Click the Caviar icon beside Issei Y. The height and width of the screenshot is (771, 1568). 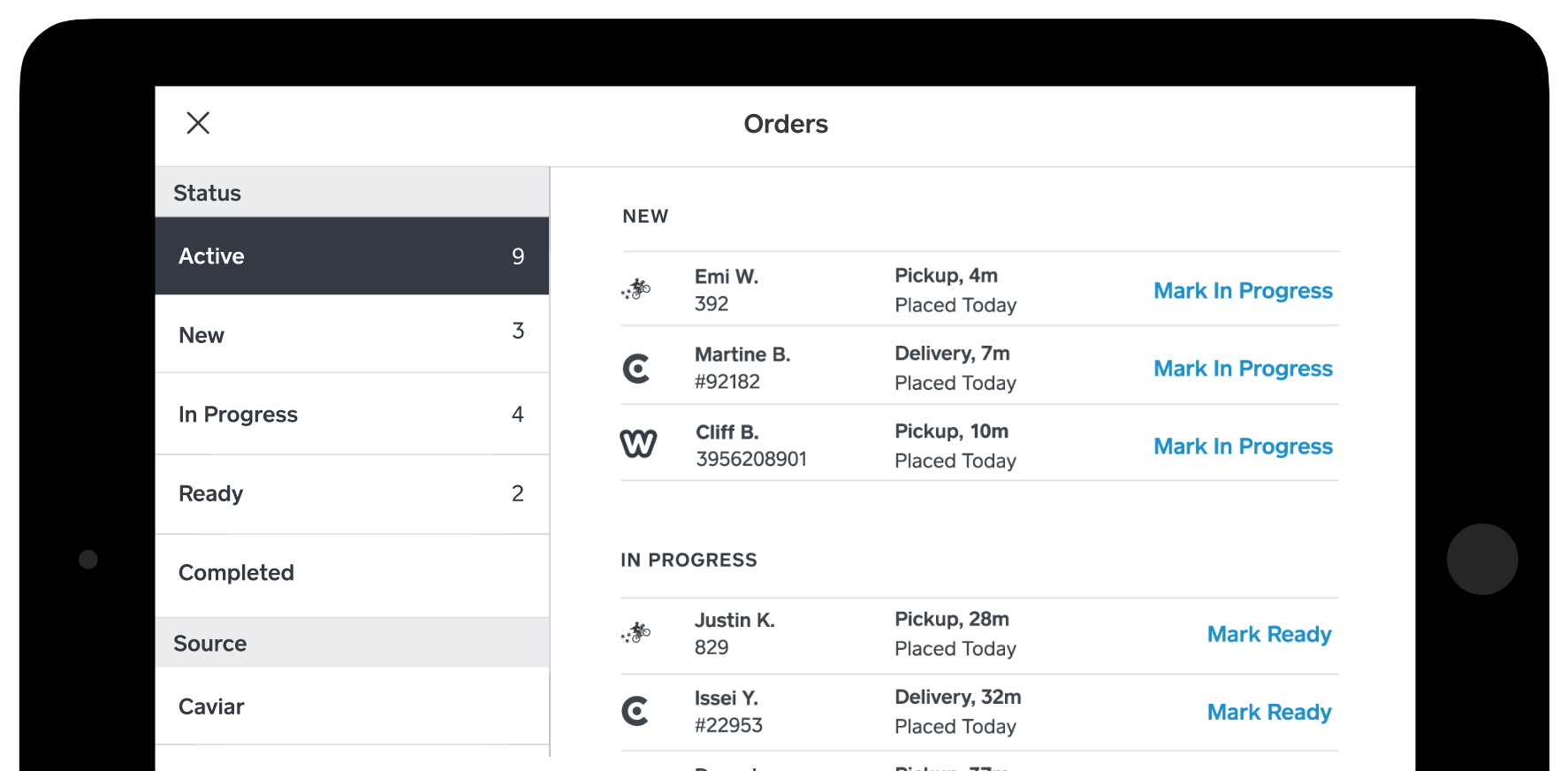[x=636, y=712]
